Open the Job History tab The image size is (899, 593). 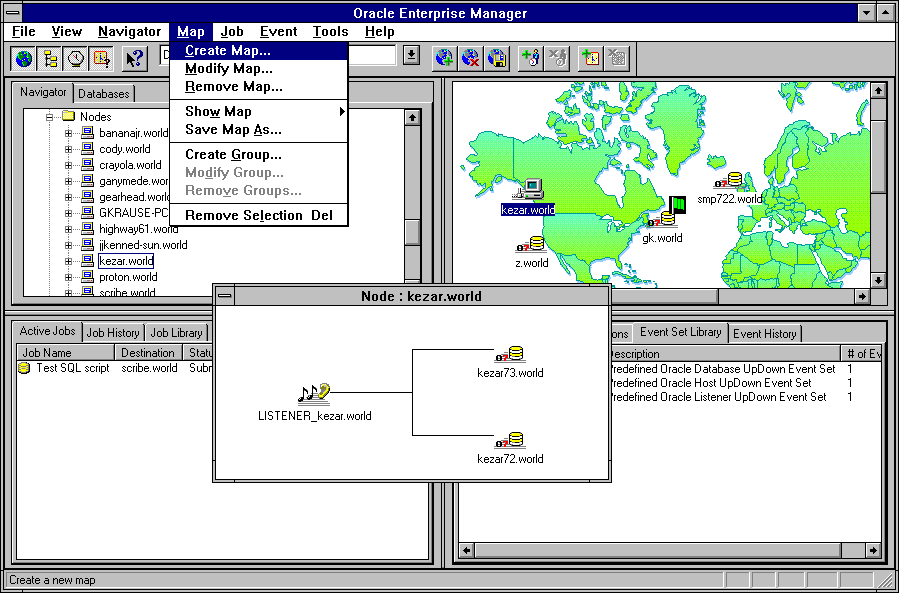112,333
